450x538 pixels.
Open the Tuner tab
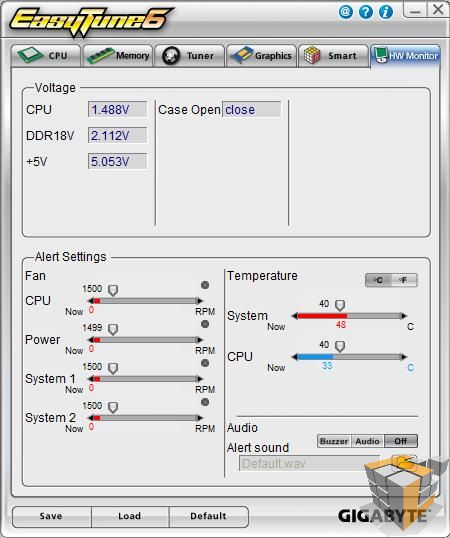190,56
